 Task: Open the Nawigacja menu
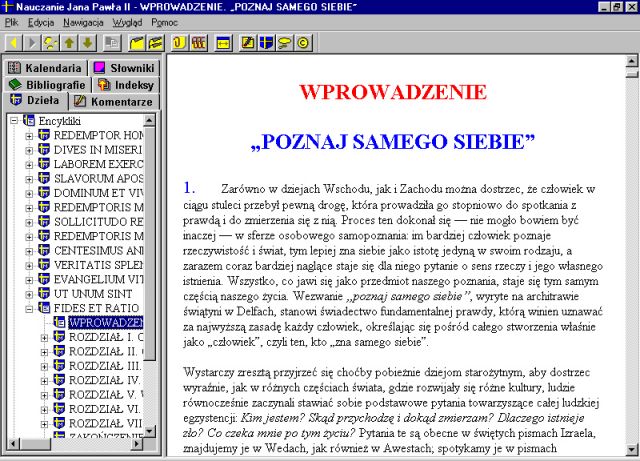click(83, 22)
